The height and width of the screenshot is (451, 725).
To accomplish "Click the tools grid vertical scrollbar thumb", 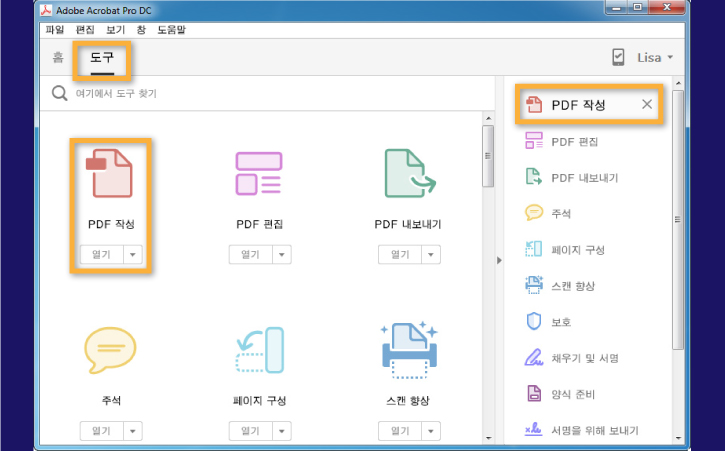I will [x=488, y=156].
